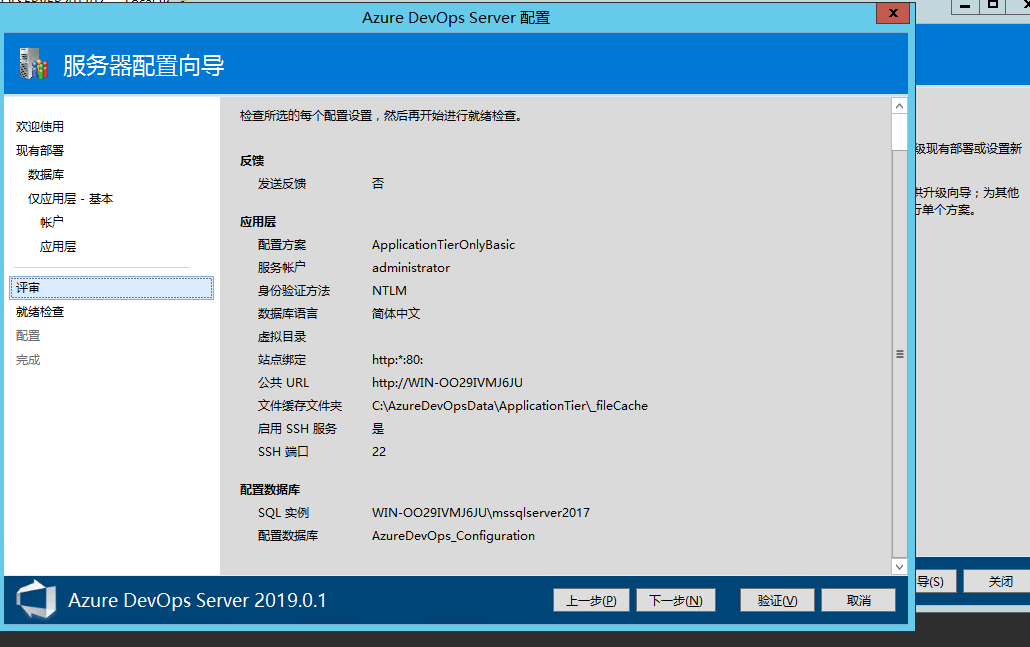Select 现有部署 step in sidebar

[x=40, y=151]
